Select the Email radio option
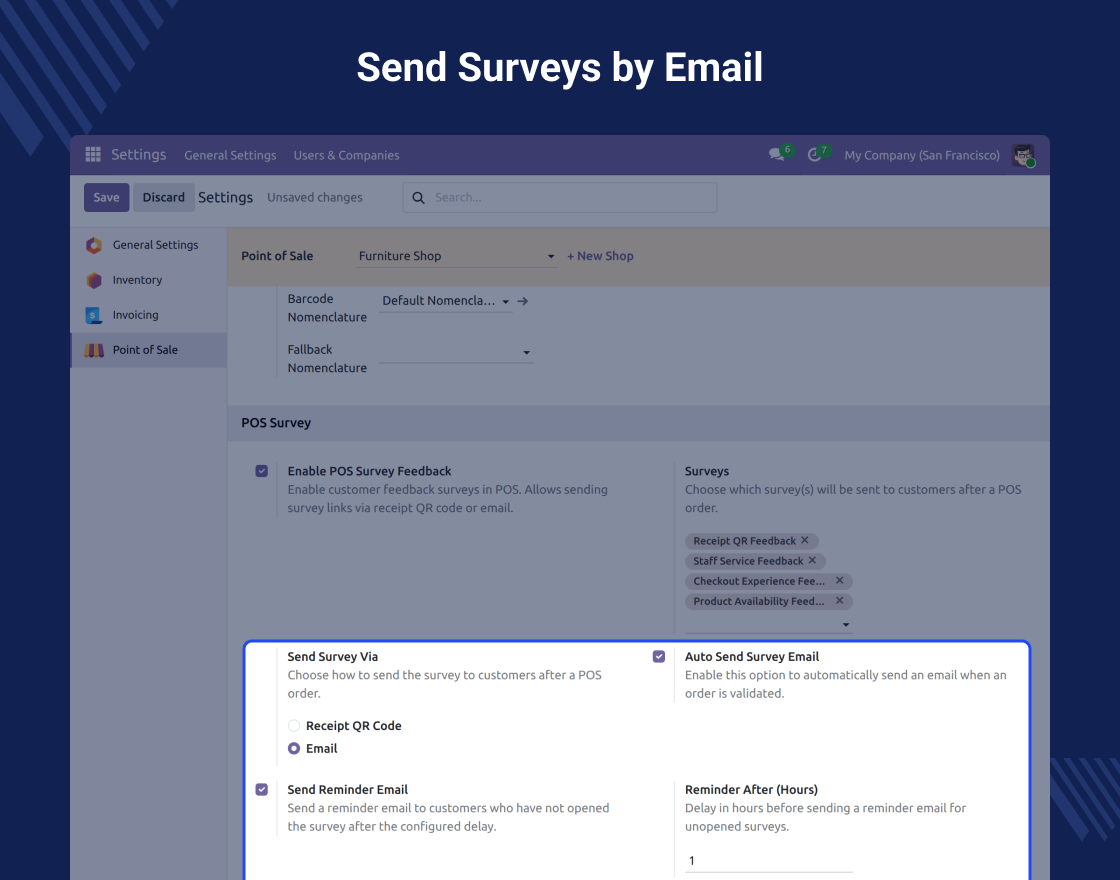The image size is (1120, 880). [x=294, y=749]
